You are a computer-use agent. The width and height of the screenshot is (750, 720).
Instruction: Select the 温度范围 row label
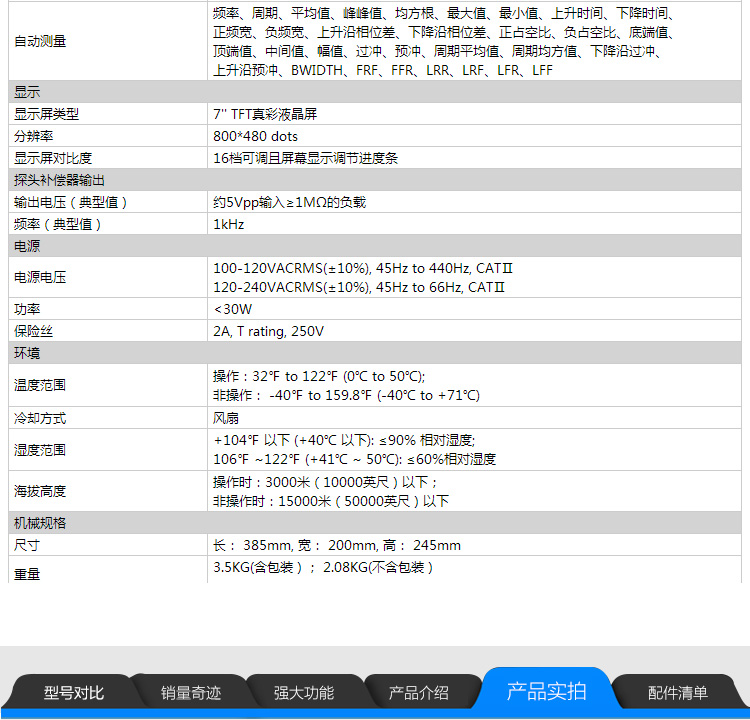[41, 386]
